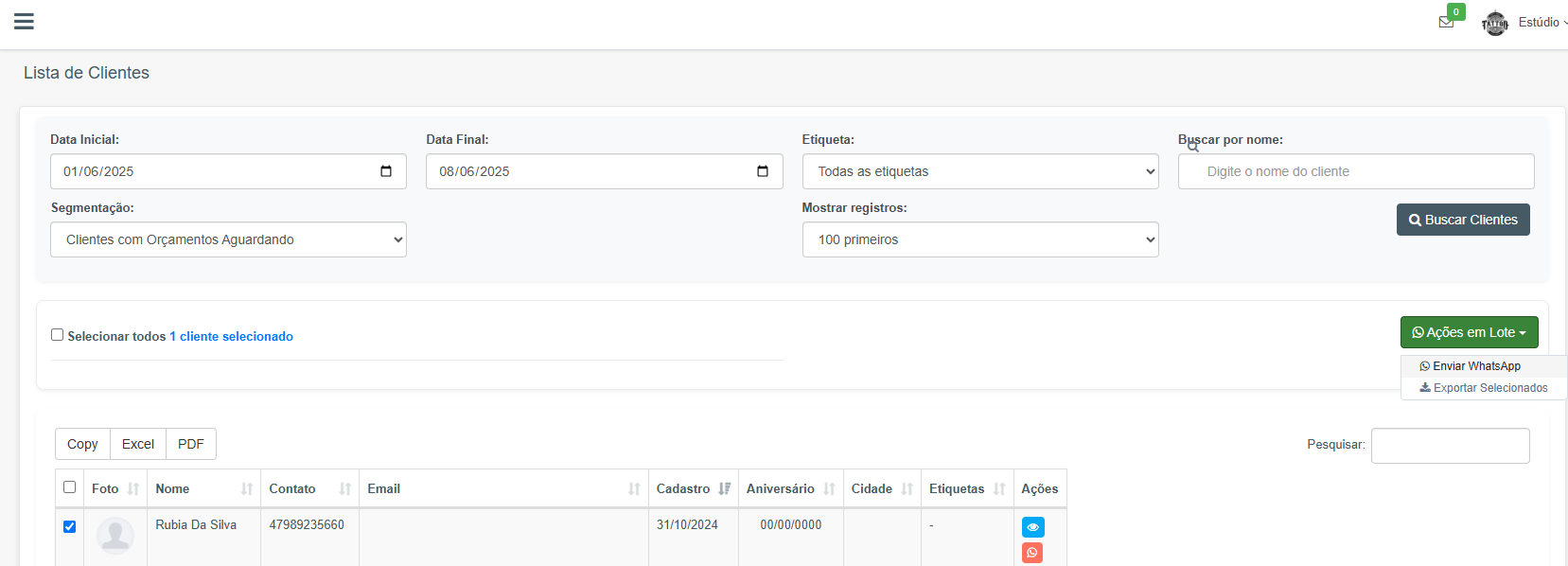The image size is (1568, 566).
Task: Open the Segmentação dropdown
Action: [228, 239]
